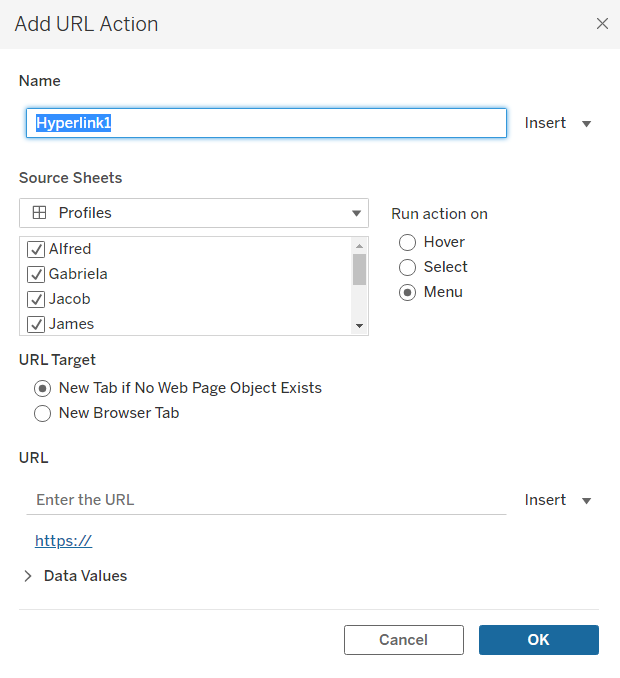The width and height of the screenshot is (620, 678).
Task: Select the New Browser Tab target
Action: tap(43, 413)
